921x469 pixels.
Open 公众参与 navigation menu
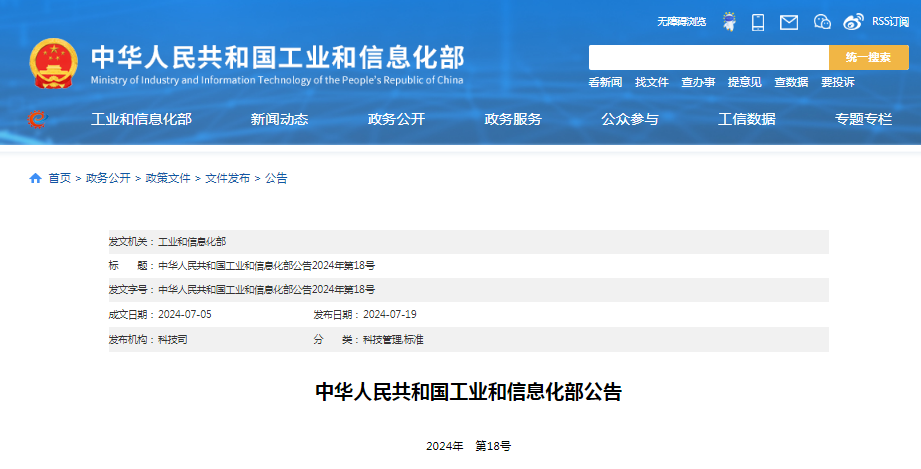click(x=630, y=119)
